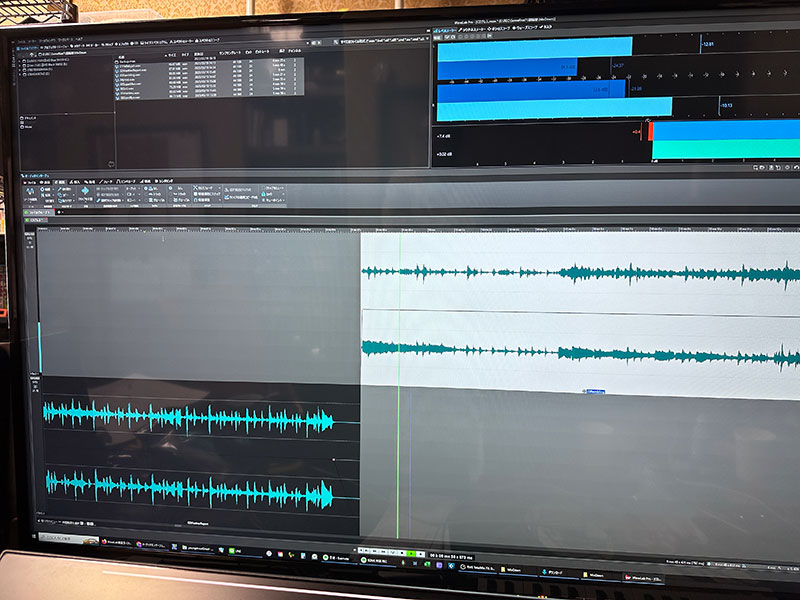Switch to the 処理 ribbon tab
The height and width of the screenshot is (600, 800).
click(x=90, y=182)
